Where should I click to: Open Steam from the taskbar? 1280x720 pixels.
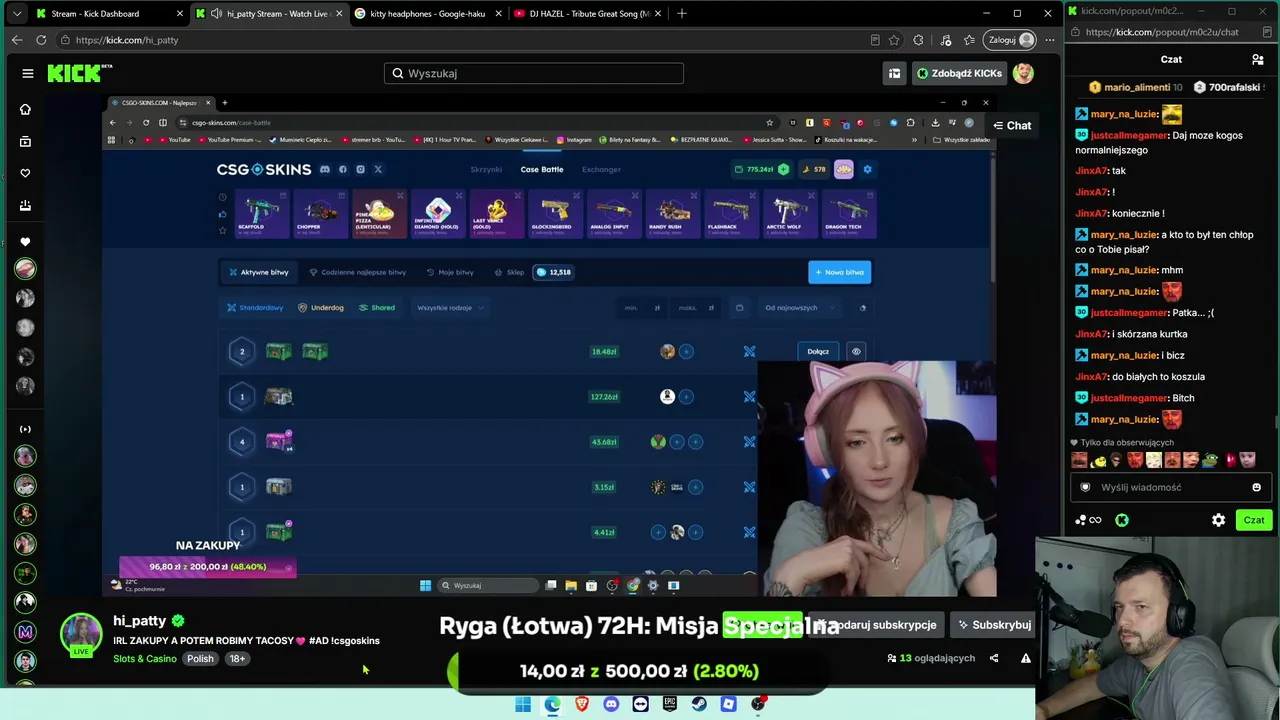pyautogui.click(x=699, y=704)
